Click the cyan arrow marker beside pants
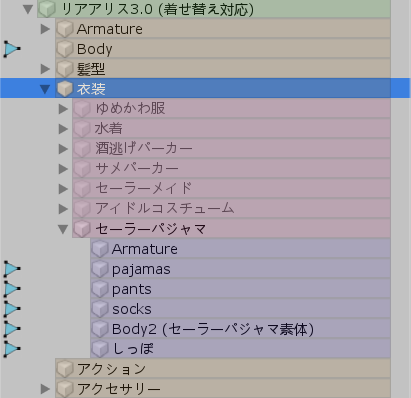The width and height of the screenshot is (411, 398). 12,289
